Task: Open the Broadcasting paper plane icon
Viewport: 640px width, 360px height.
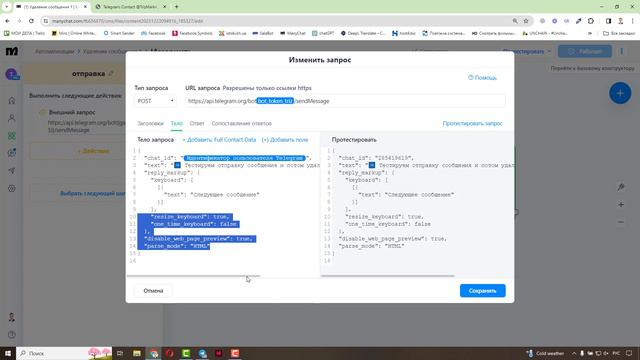Action: coord(12,171)
